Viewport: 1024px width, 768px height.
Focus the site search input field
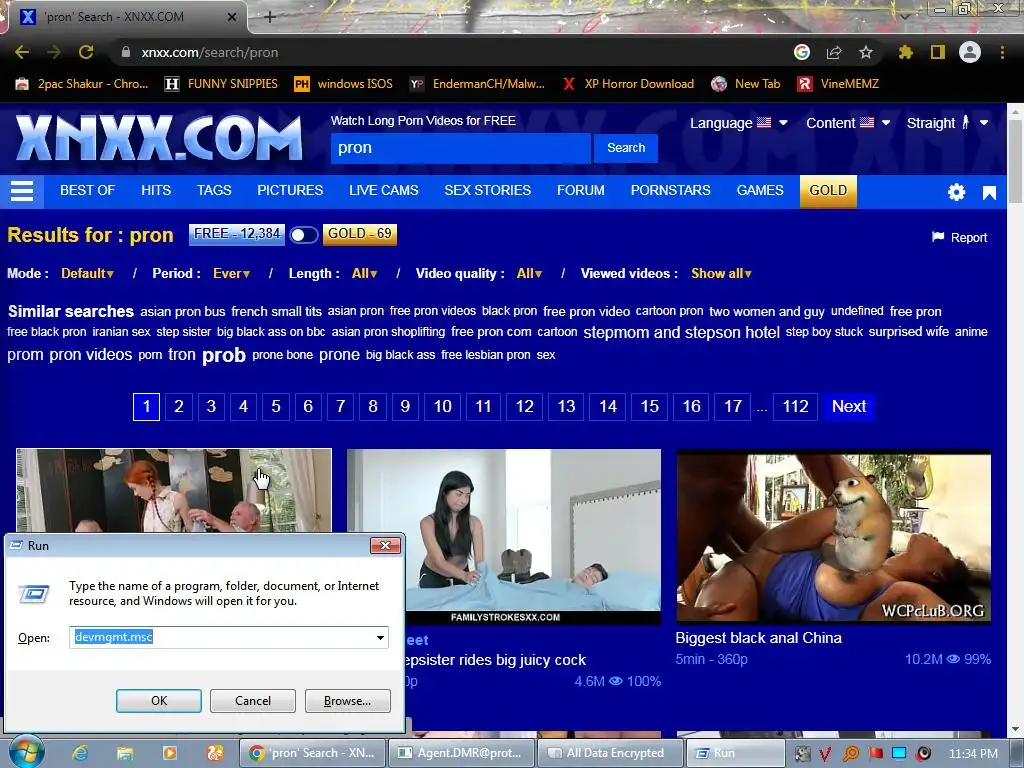click(460, 148)
